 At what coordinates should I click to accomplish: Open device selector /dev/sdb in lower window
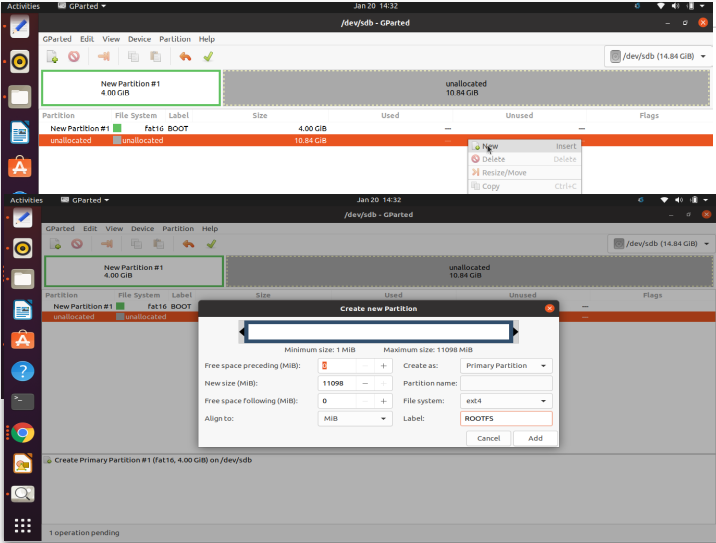point(661,243)
